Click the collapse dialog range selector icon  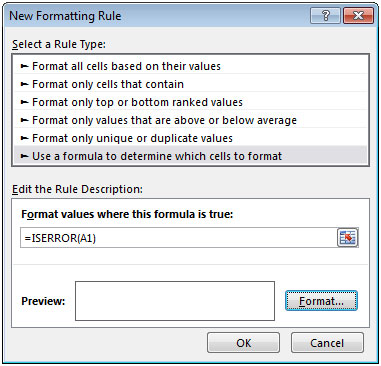(x=347, y=238)
